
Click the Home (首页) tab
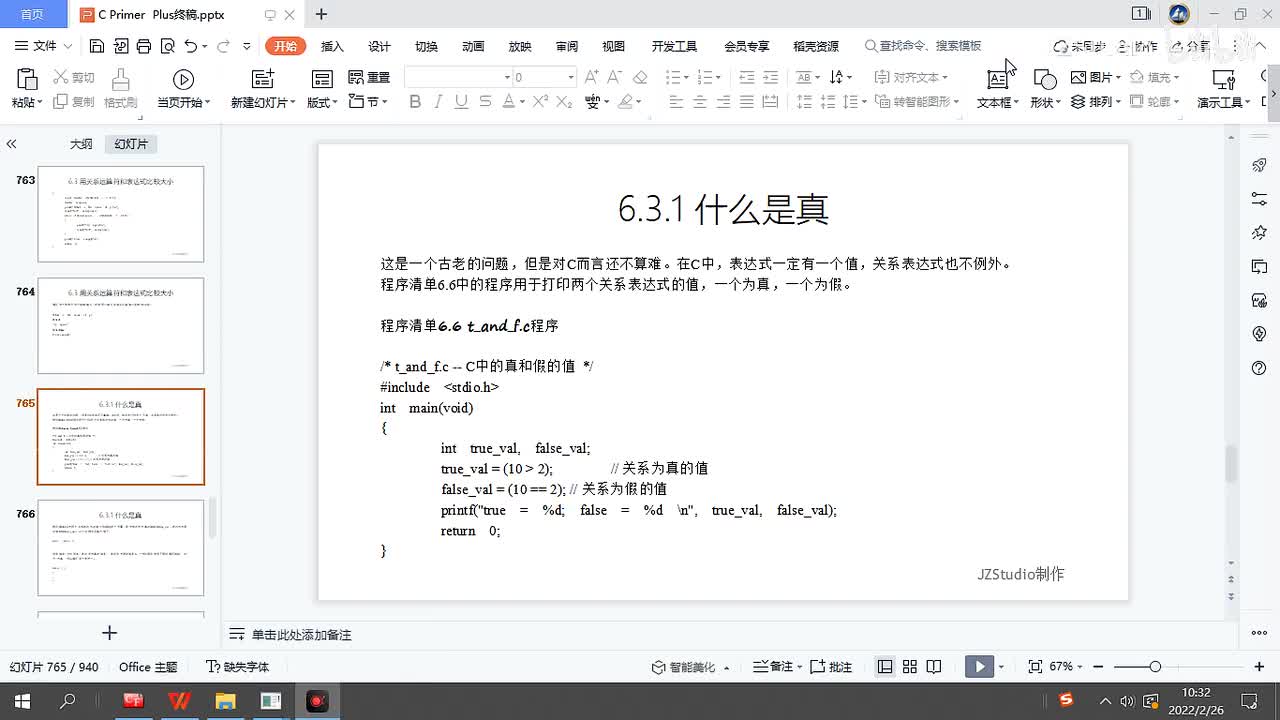coord(32,14)
